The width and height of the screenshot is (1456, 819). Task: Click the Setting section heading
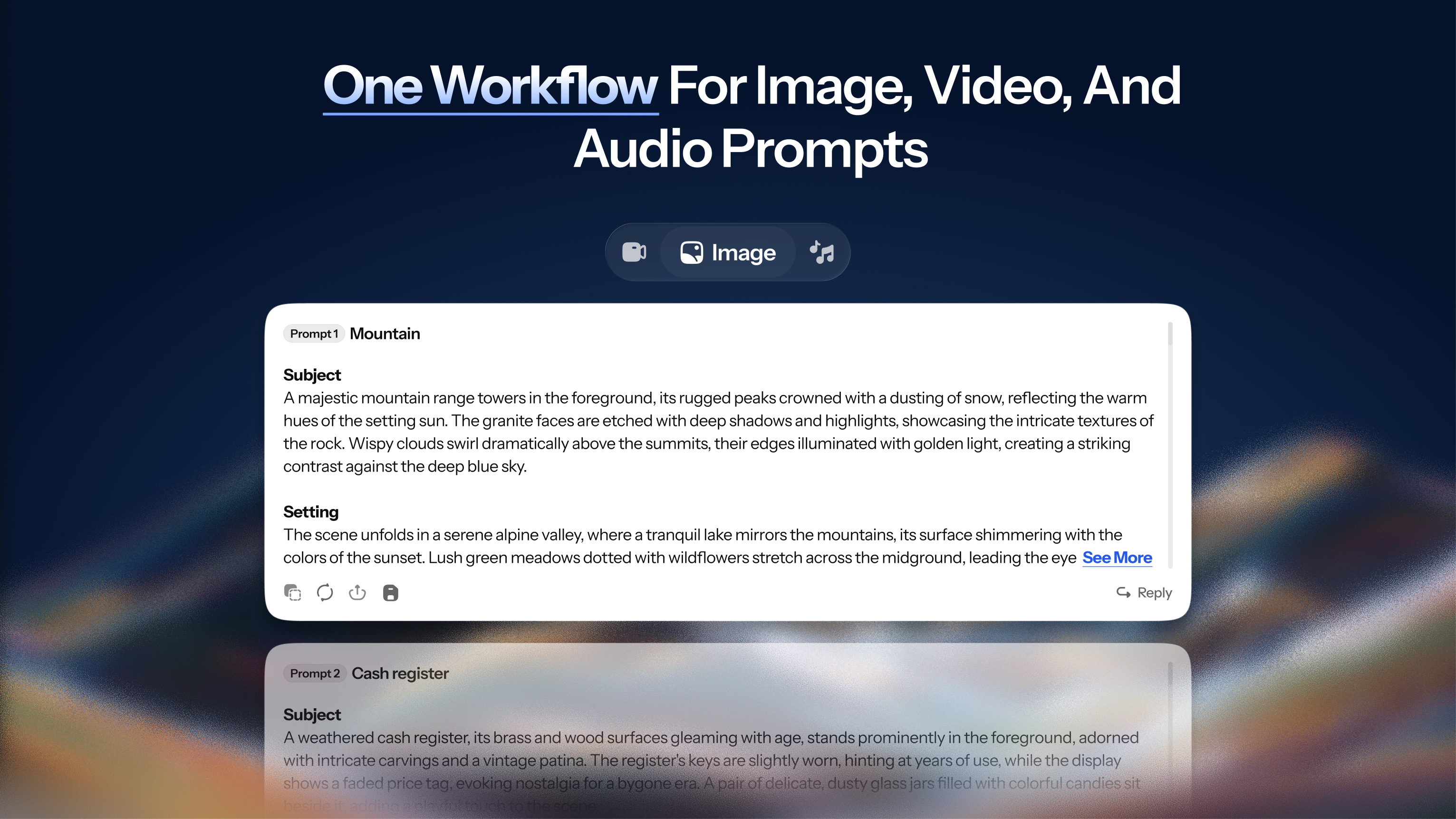coord(311,511)
